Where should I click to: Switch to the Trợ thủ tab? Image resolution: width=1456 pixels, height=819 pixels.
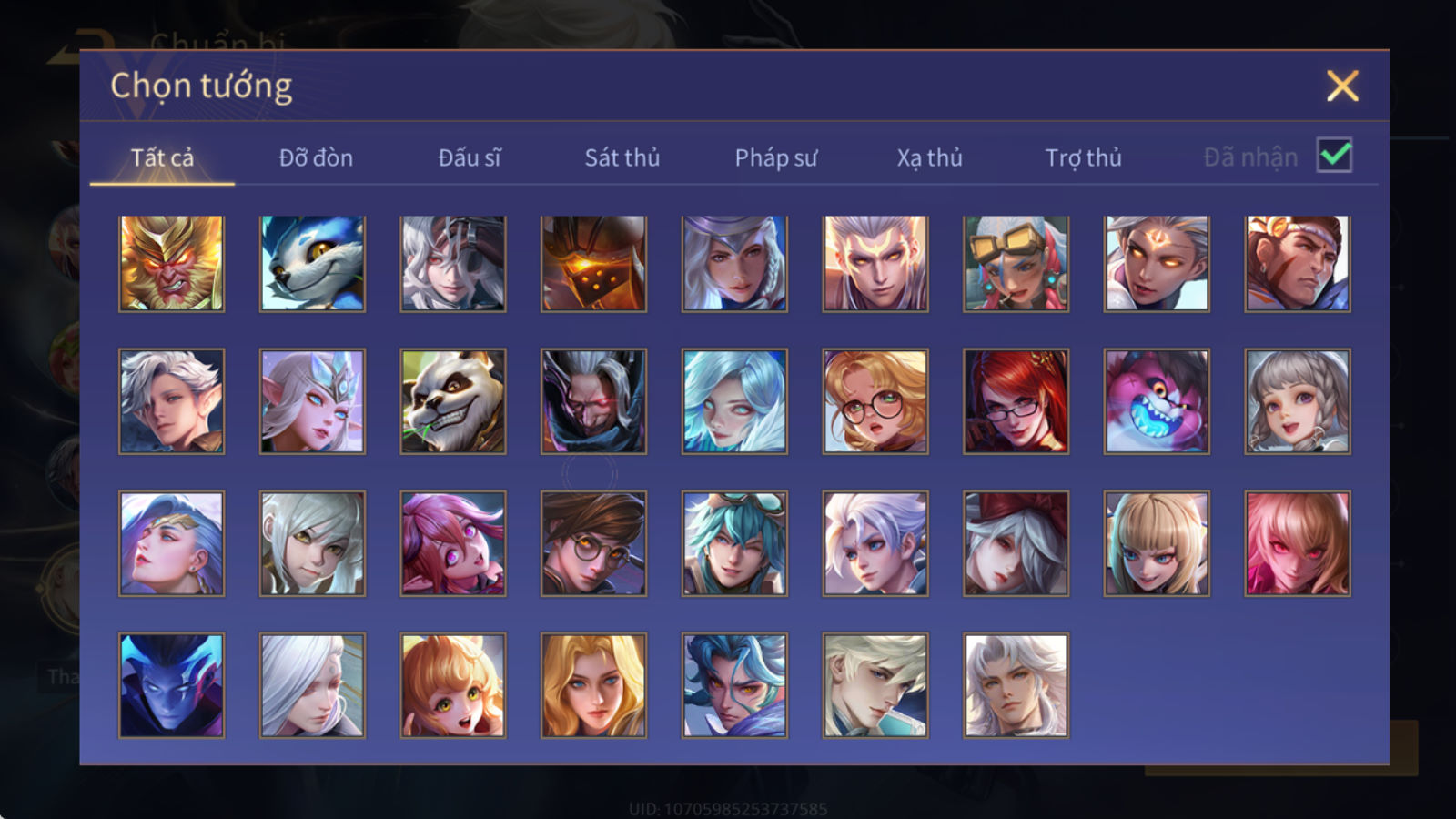(x=1083, y=157)
